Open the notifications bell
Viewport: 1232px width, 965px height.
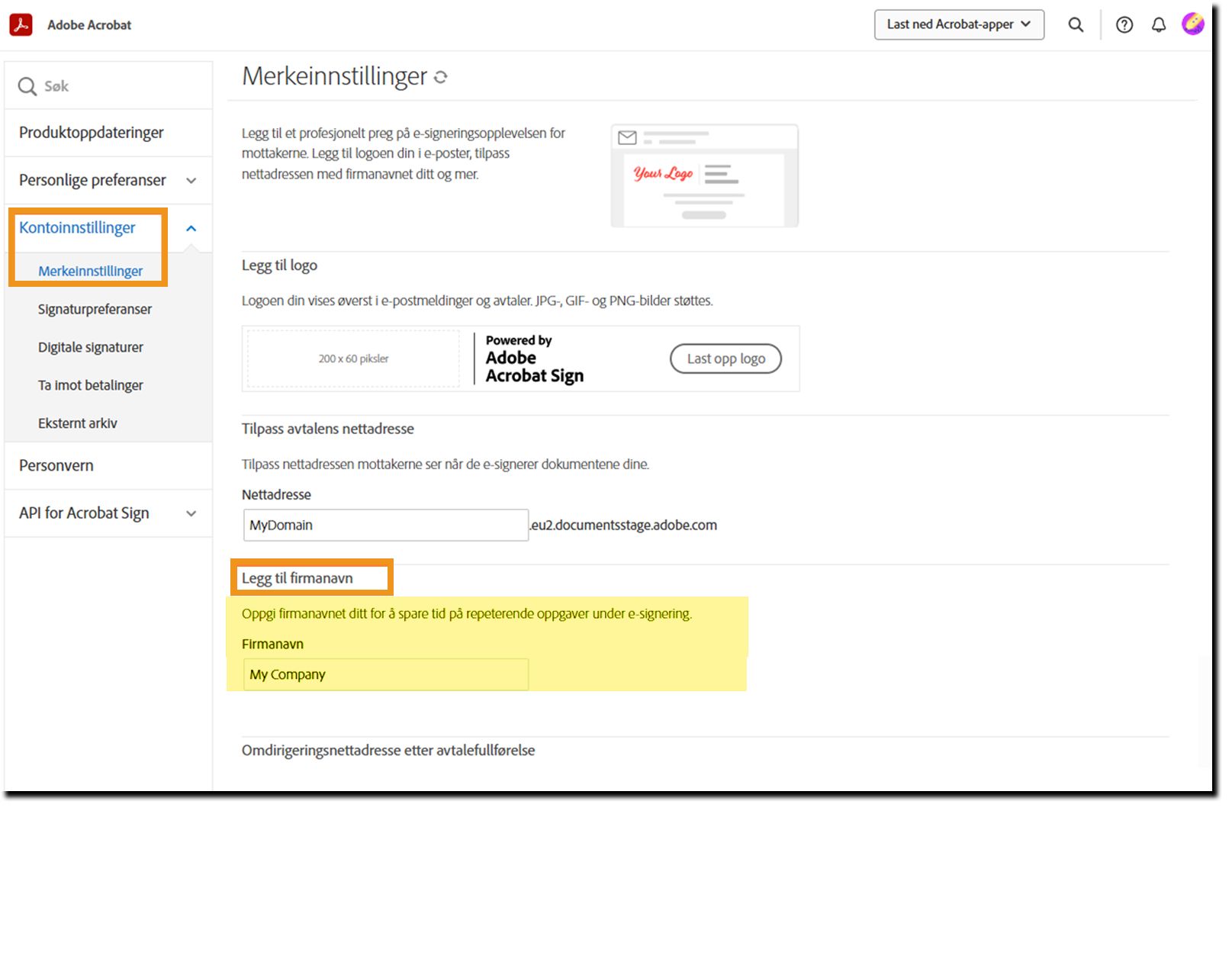click(1159, 25)
